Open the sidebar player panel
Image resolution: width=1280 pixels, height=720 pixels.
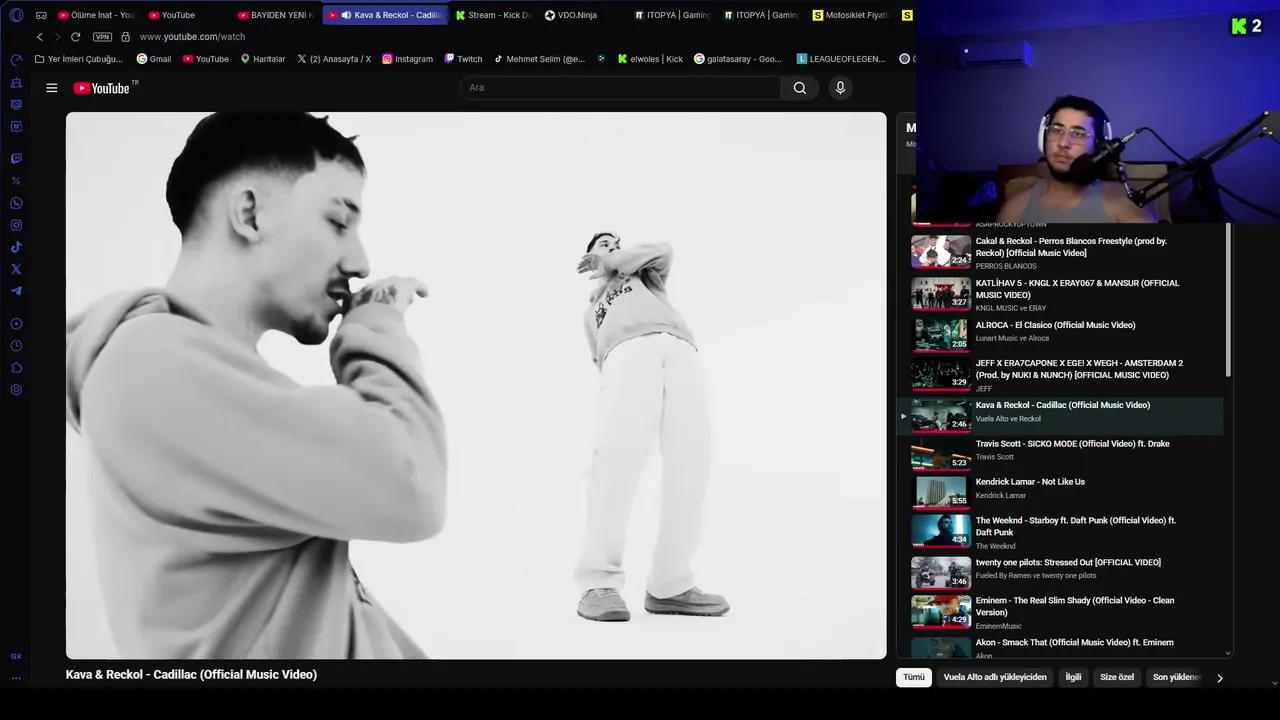coord(16,324)
